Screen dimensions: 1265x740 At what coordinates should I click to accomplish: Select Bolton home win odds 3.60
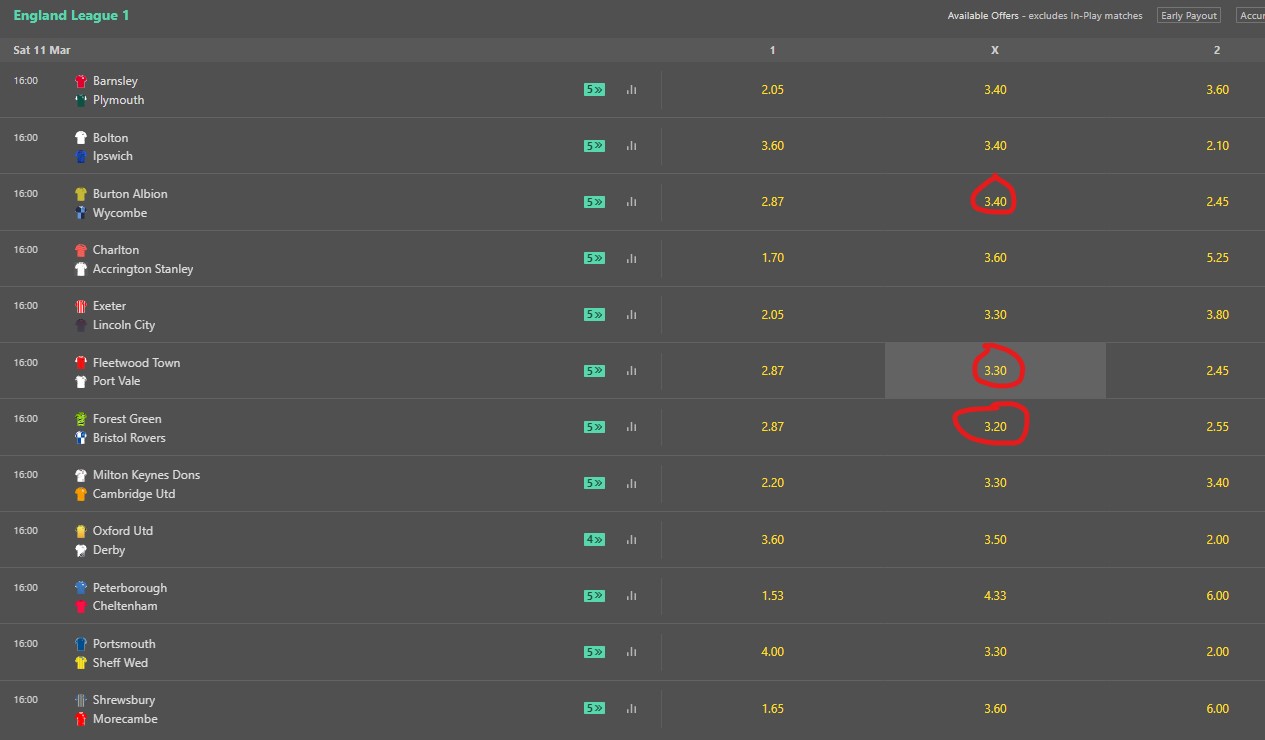772,146
